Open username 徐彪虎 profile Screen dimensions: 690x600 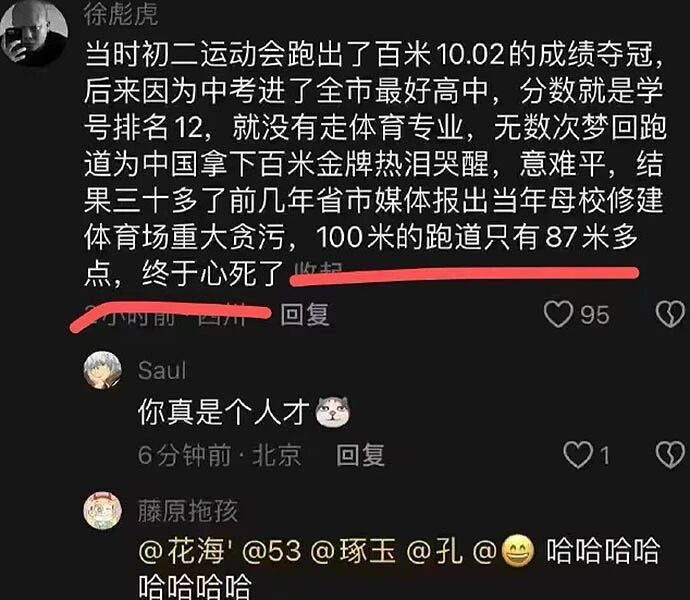(121, 15)
